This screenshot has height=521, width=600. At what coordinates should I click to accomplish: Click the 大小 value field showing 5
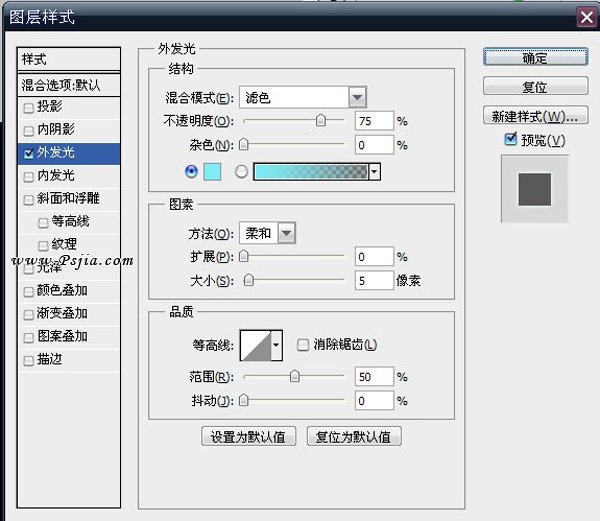coord(374,281)
